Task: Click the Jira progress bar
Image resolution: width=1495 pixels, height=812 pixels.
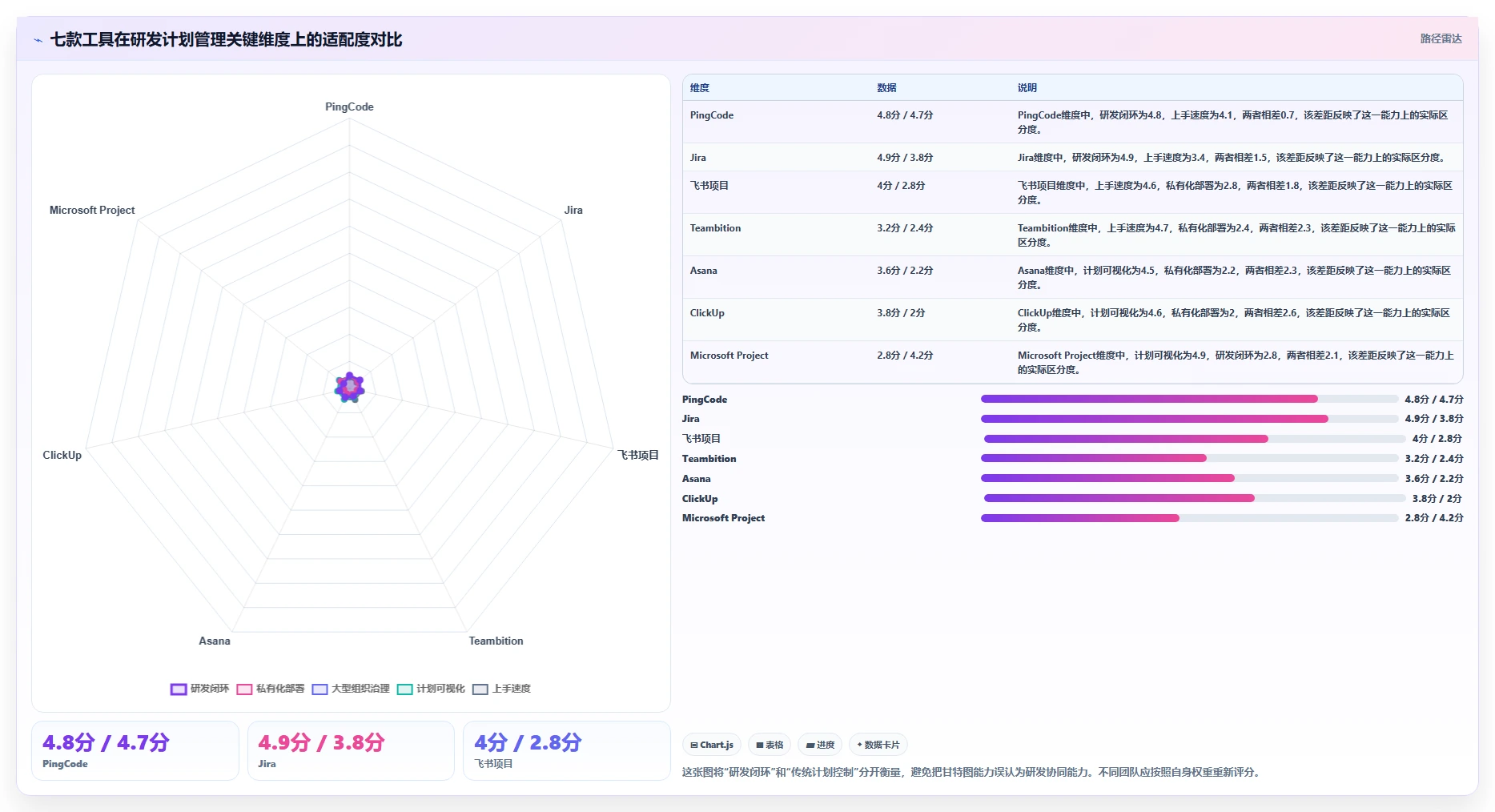Action: click(x=1189, y=419)
